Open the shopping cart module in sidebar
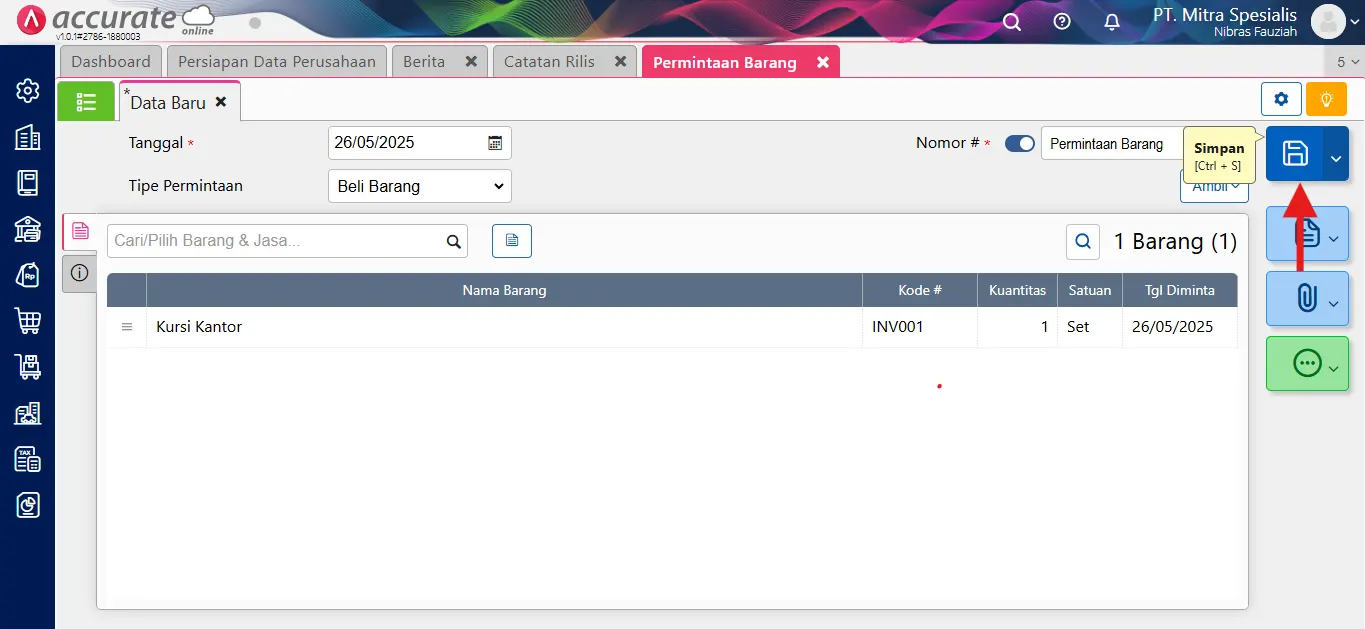This screenshot has width=1365, height=629. (27, 321)
